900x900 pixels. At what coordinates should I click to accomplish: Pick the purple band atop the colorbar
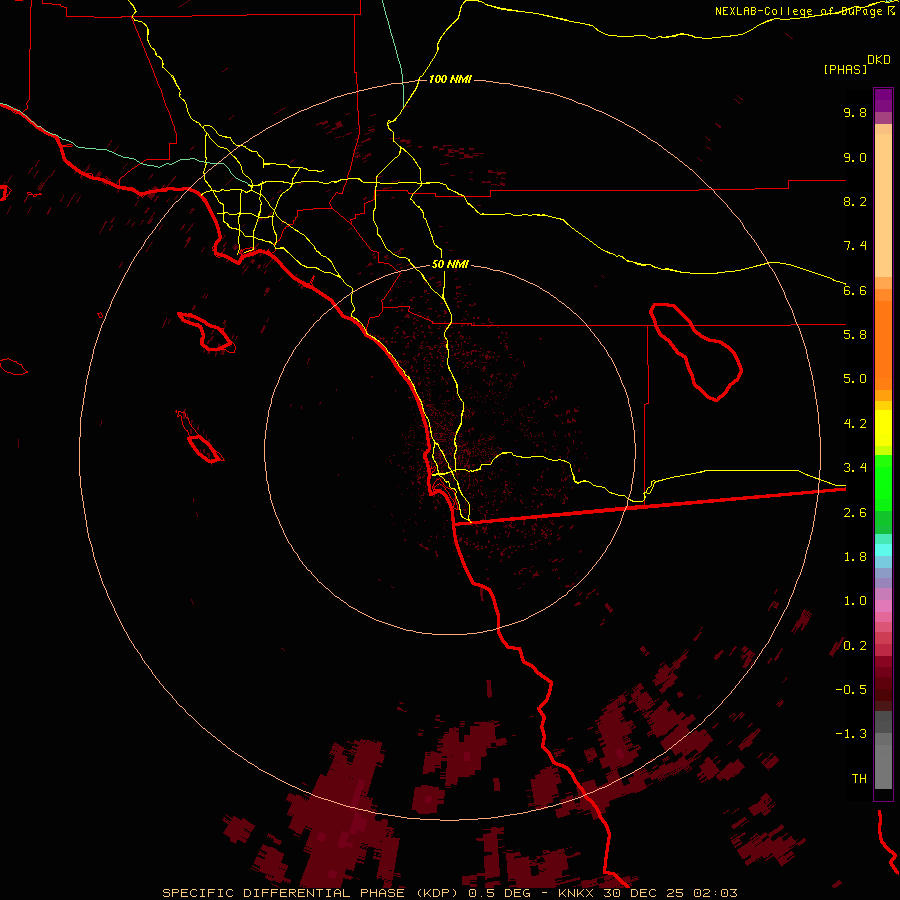883,100
